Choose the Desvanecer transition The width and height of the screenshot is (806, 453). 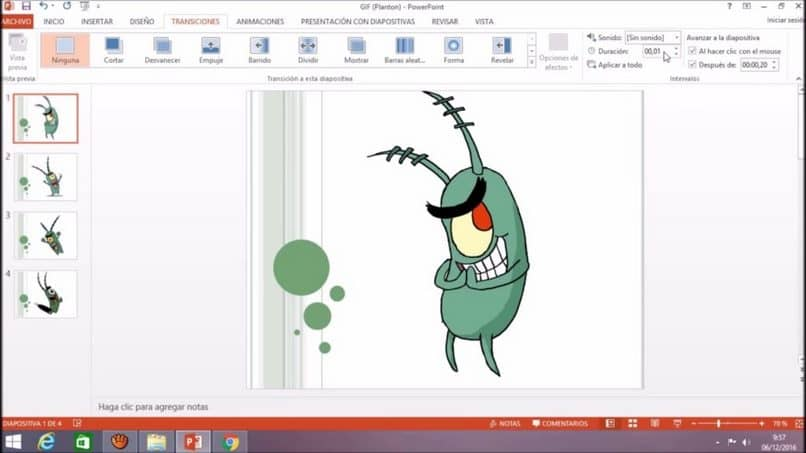[x=162, y=50]
